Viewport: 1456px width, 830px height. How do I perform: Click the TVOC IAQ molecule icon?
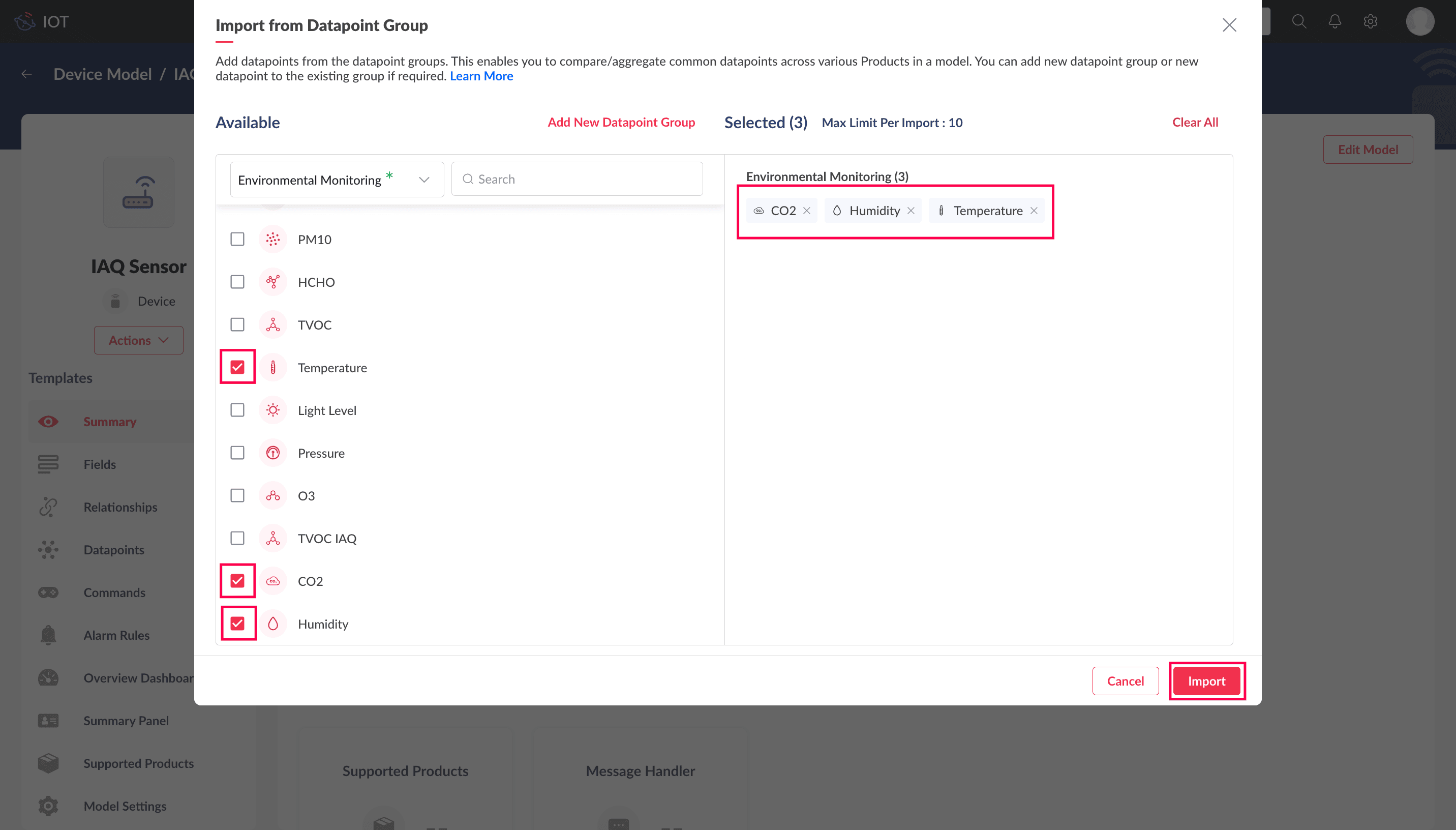tap(273, 538)
